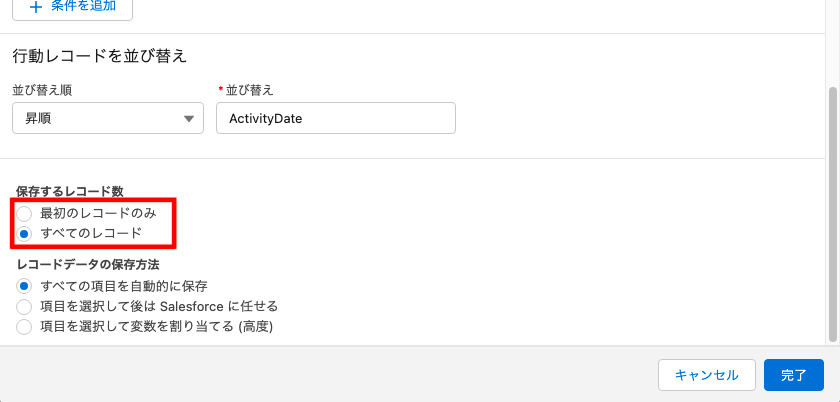This screenshot has height=402, width=840.
Task: Click the ActivityDate sort field input
Action: pos(336,118)
